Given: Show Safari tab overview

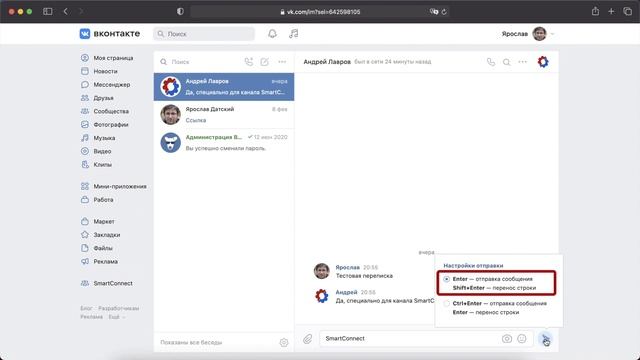Looking at the screenshot, I should point(627,11).
